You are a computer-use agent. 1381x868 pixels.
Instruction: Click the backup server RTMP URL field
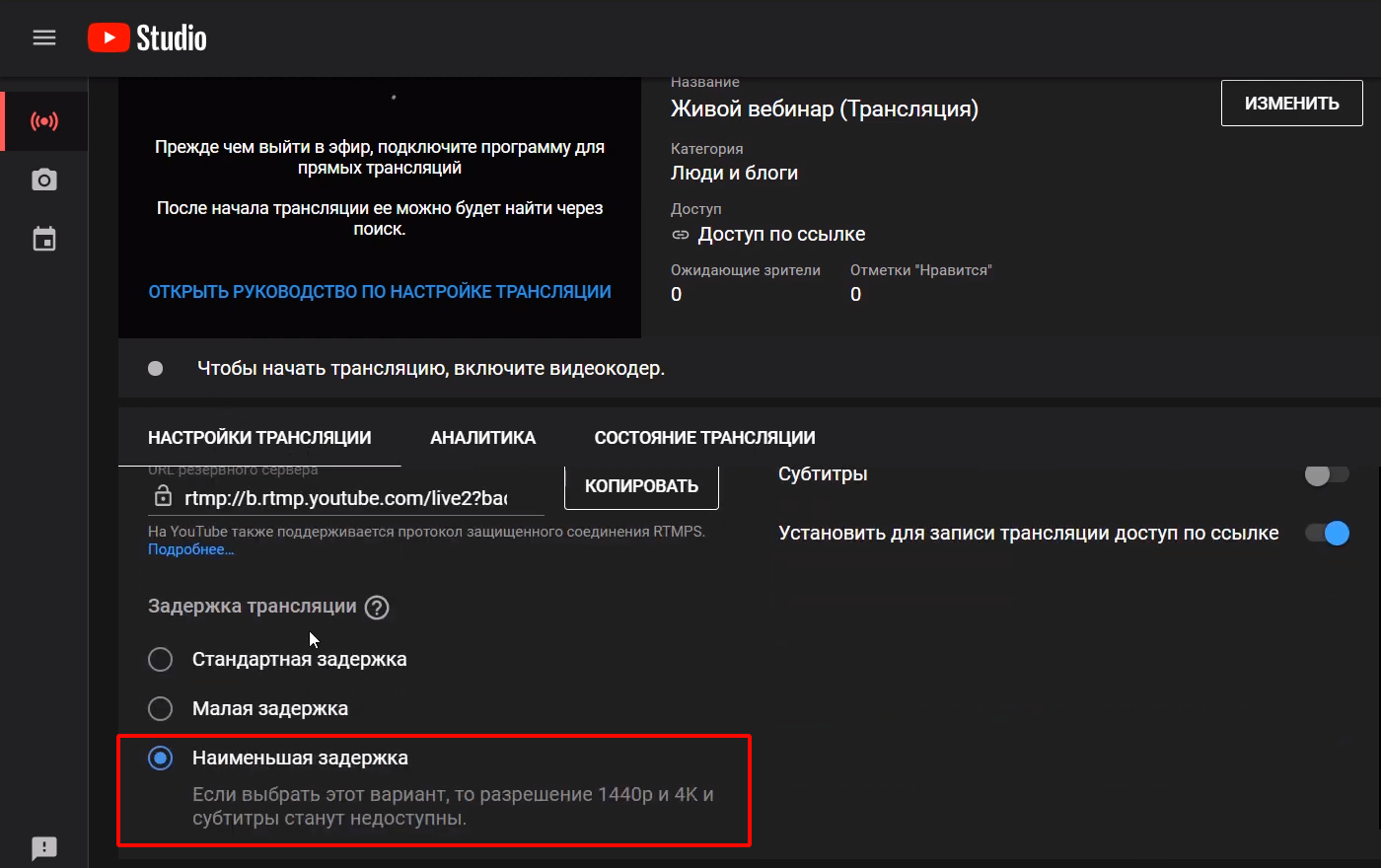(345, 498)
